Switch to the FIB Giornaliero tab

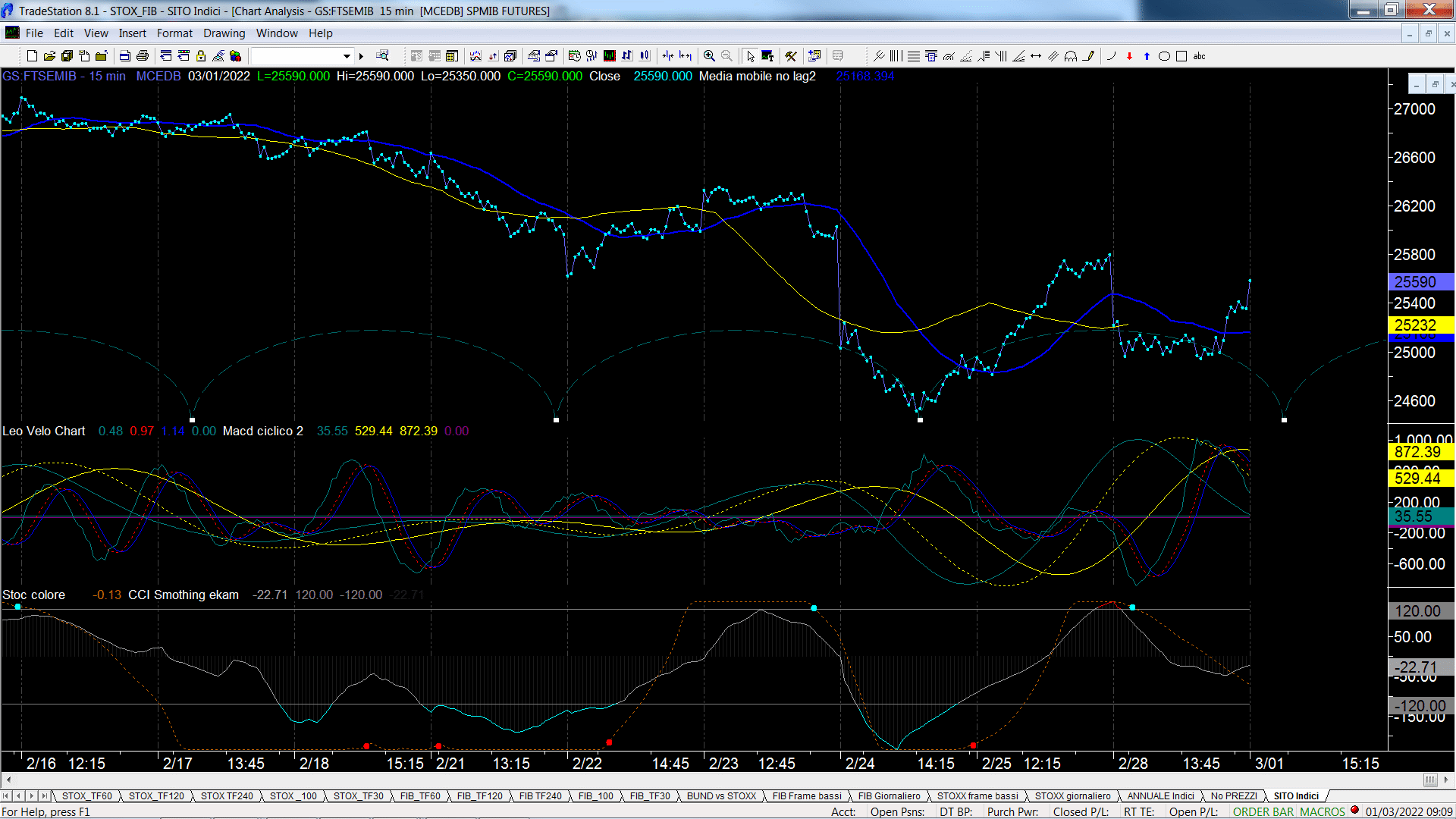pyautogui.click(x=889, y=796)
